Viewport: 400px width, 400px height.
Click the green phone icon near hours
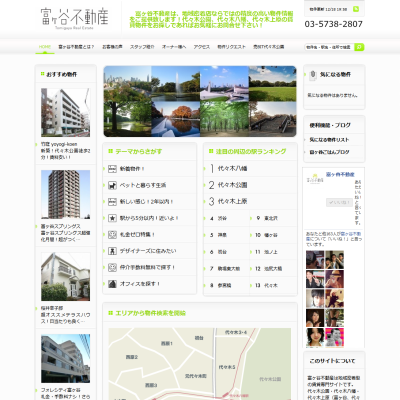click(x=356, y=9)
